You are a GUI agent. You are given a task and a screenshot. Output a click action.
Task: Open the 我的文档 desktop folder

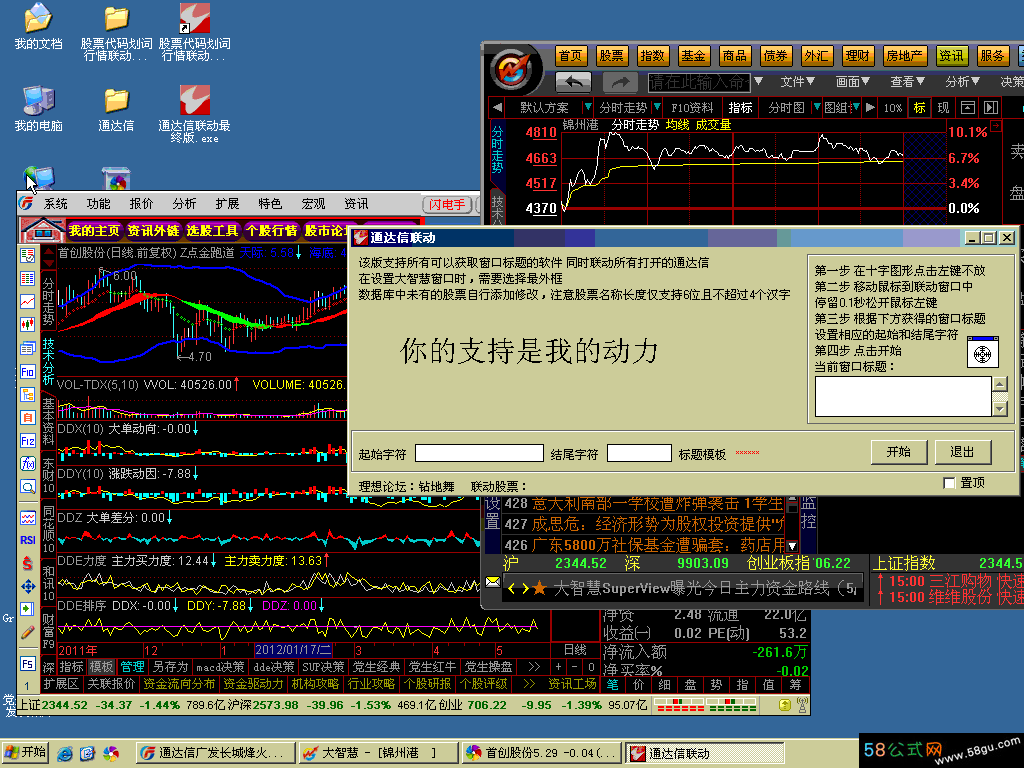point(38,26)
